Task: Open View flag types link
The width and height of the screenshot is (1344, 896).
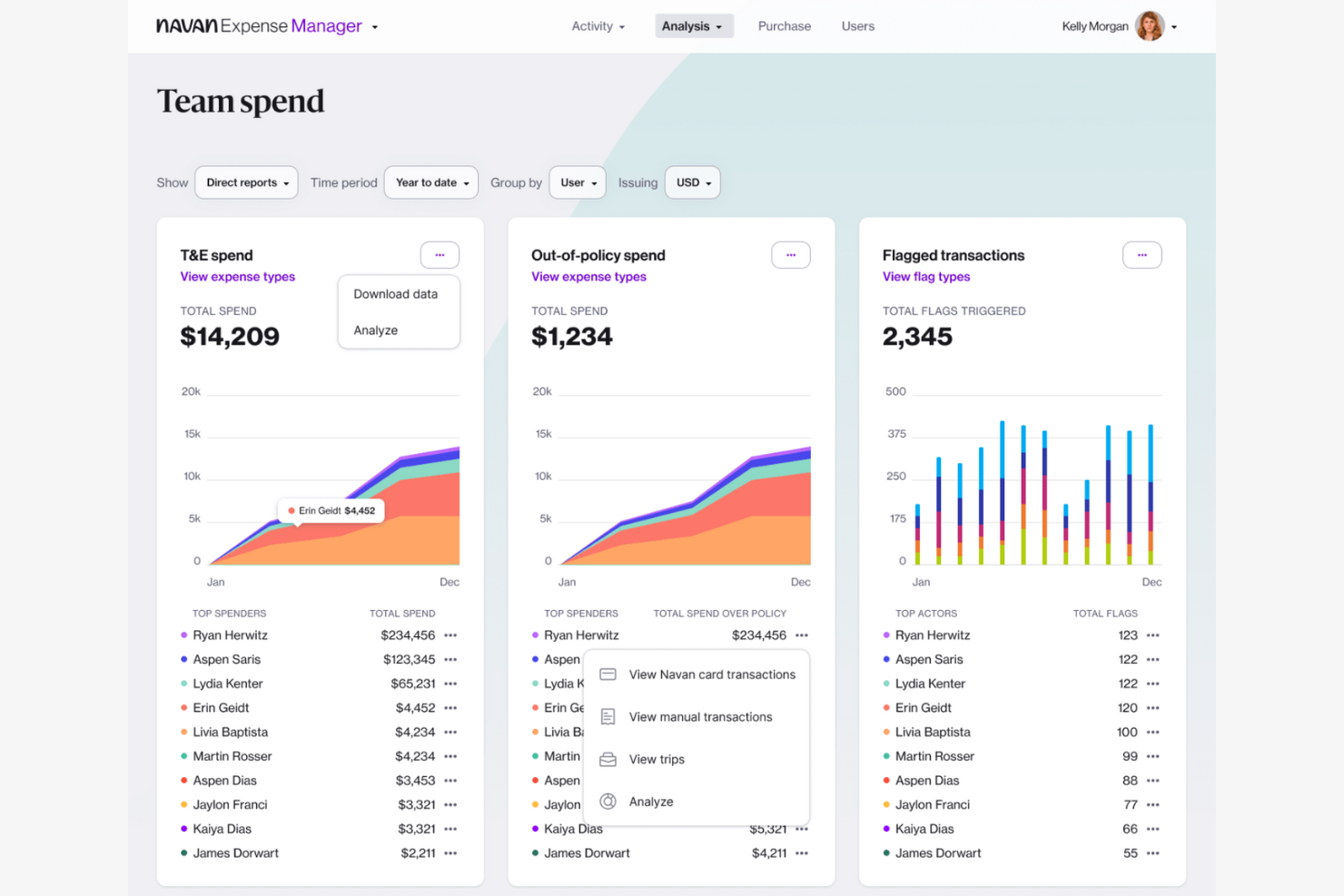Action: tap(926, 277)
